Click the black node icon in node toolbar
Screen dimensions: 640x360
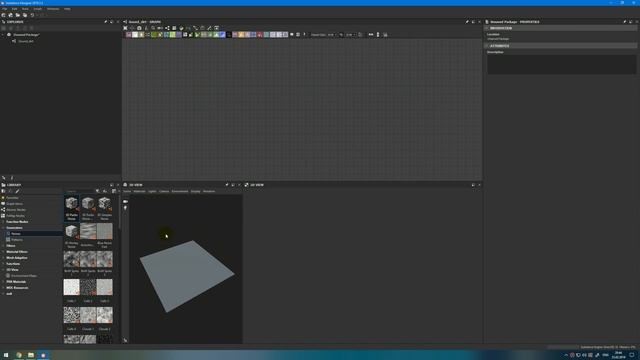click(229, 35)
